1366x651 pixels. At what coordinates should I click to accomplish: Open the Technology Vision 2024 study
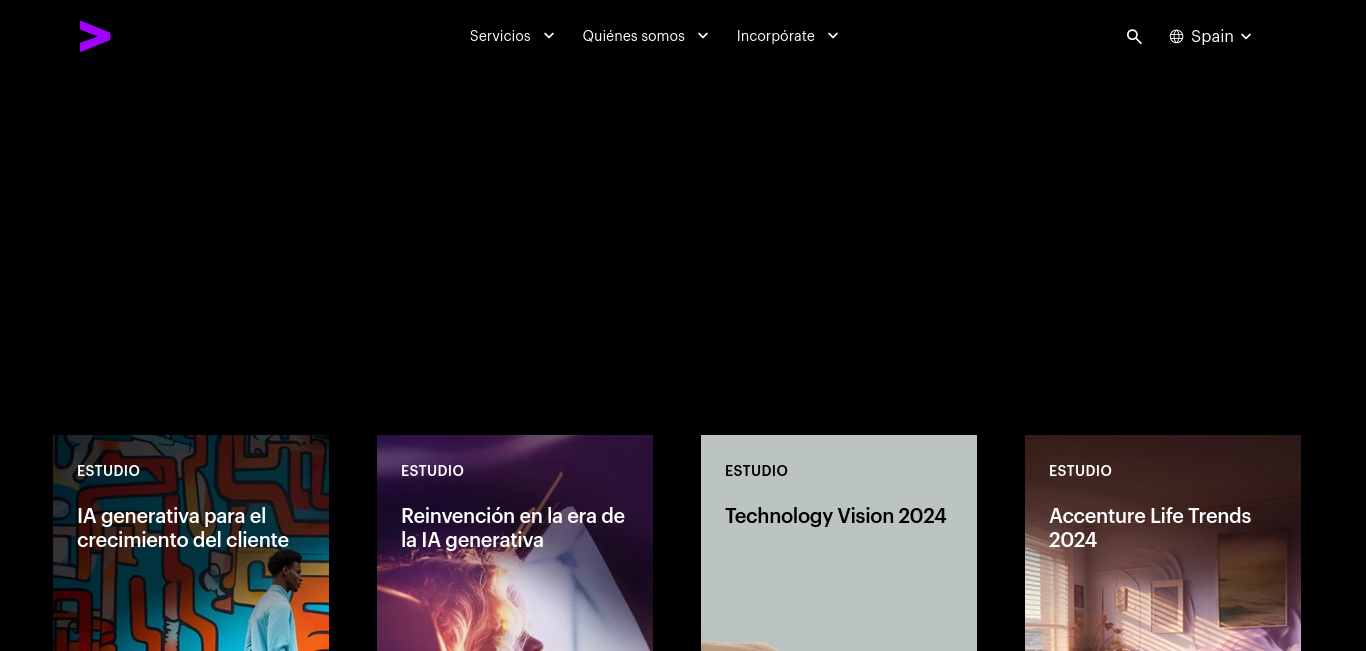(835, 516)
